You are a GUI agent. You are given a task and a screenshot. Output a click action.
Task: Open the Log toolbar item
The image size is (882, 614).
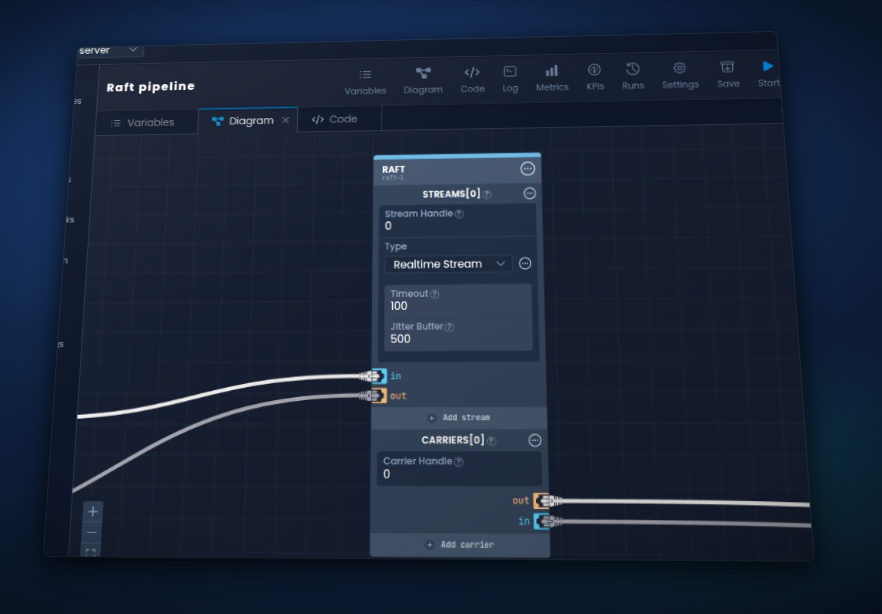tap(510, 78)
